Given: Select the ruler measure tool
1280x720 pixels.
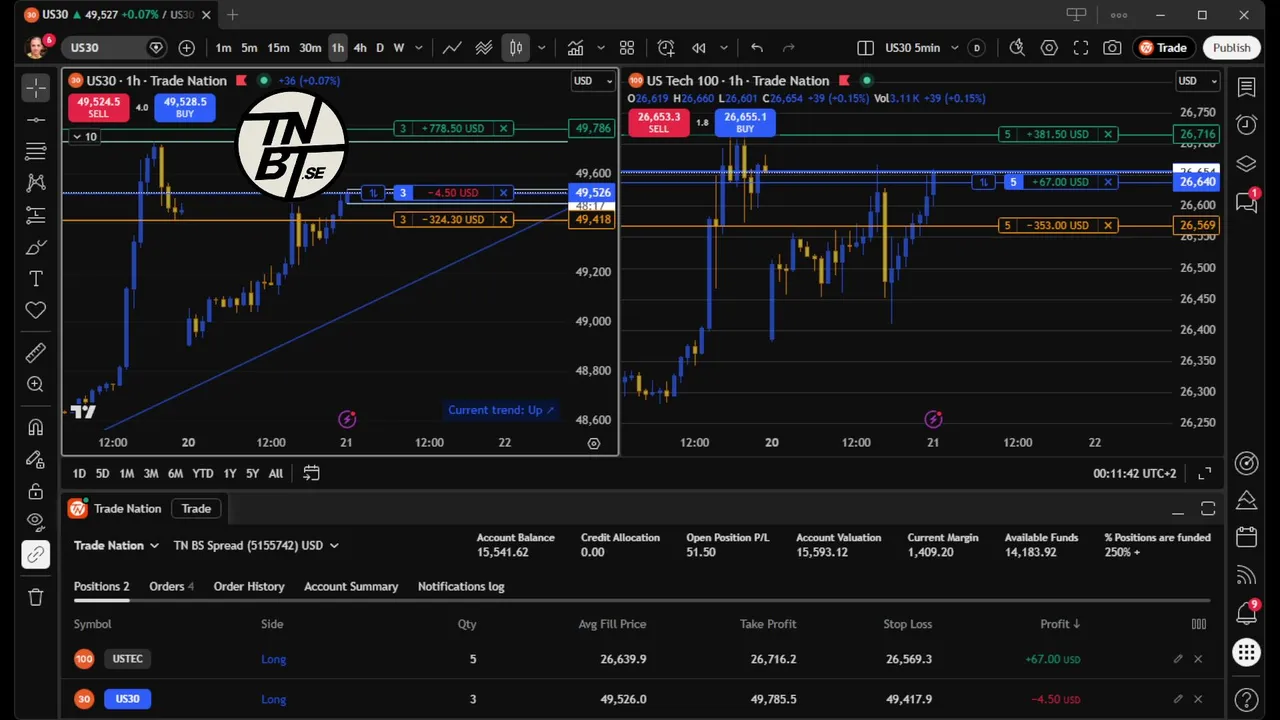Looking at the screenshot, I should pos(36,352).
